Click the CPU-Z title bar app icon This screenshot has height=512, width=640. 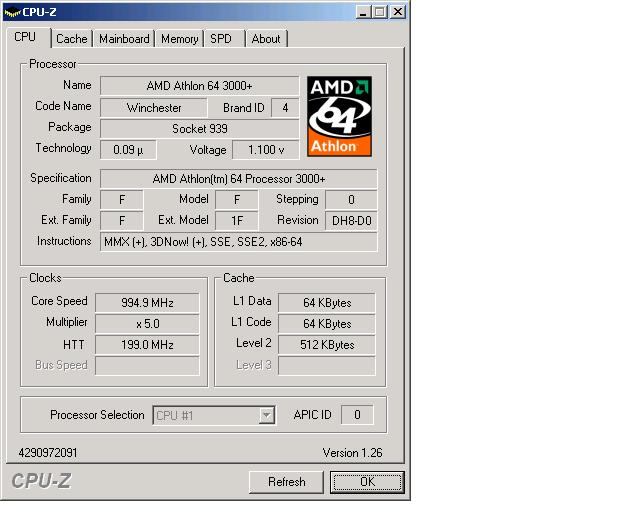coord(12,12)
